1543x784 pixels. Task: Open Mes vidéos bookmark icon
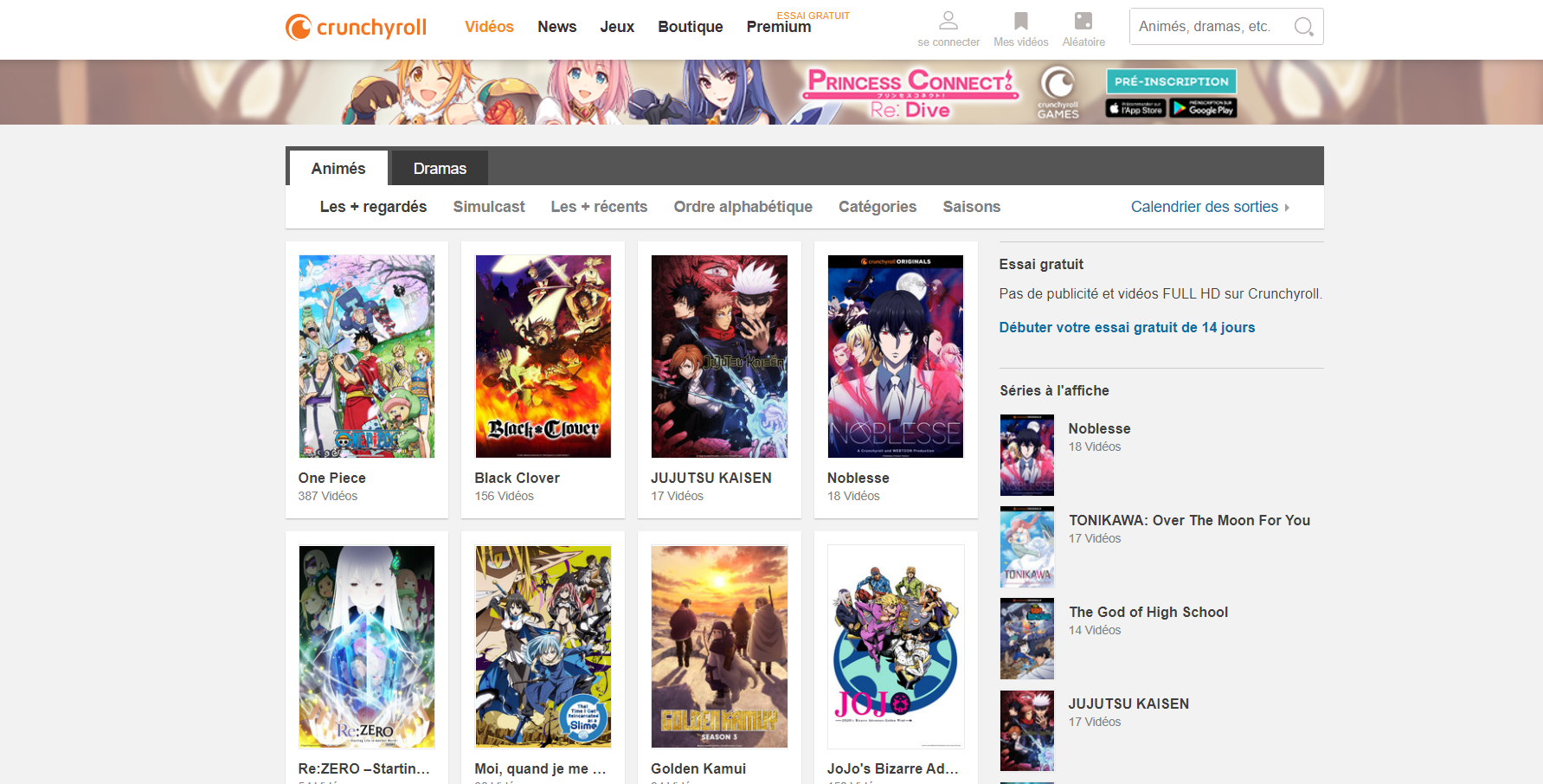point(1020,21)
